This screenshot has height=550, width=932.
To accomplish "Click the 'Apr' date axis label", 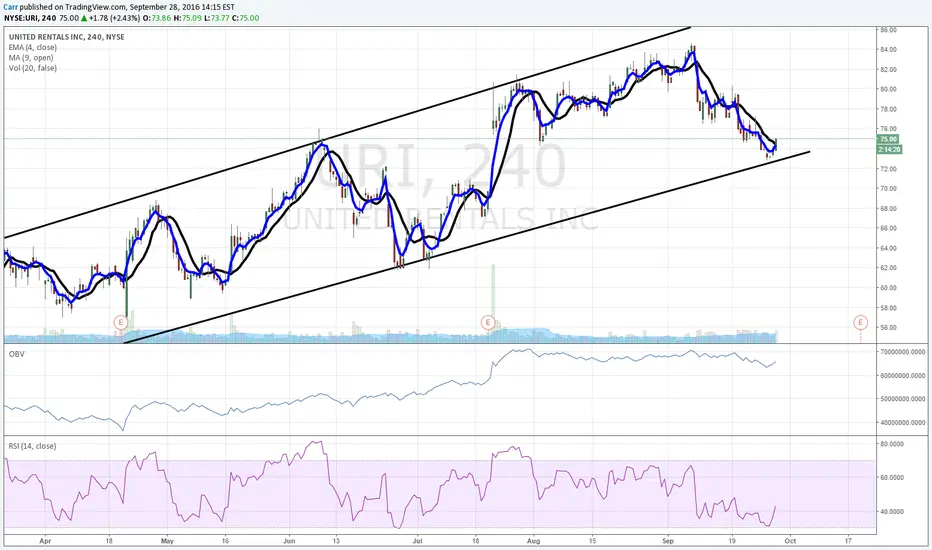I will pos(45,541).
